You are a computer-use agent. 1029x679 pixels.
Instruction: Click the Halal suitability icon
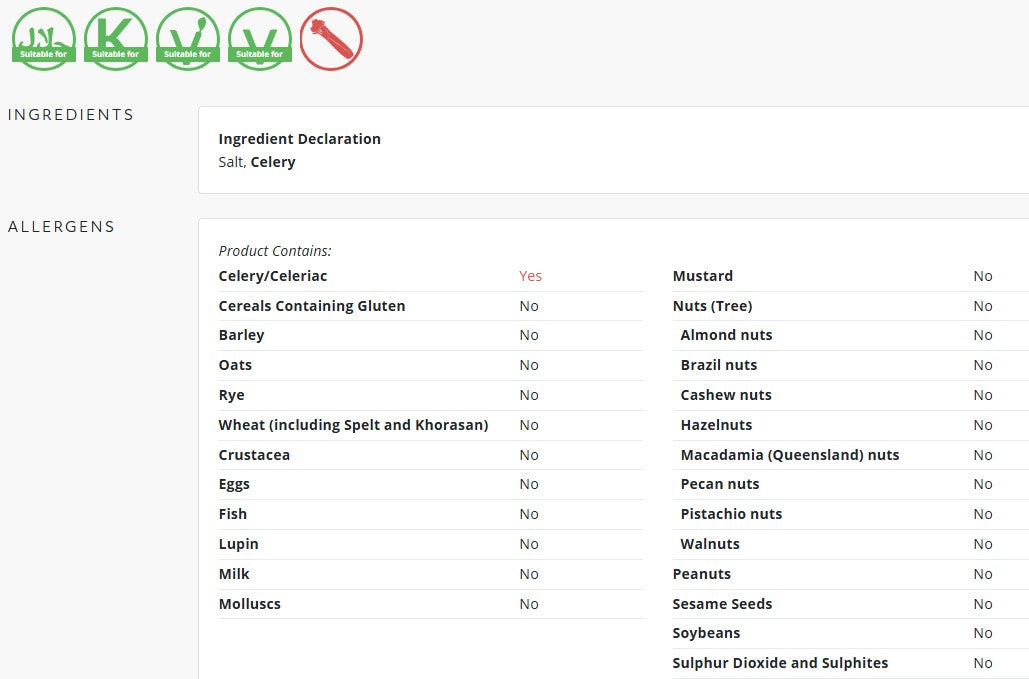[44, 39]
